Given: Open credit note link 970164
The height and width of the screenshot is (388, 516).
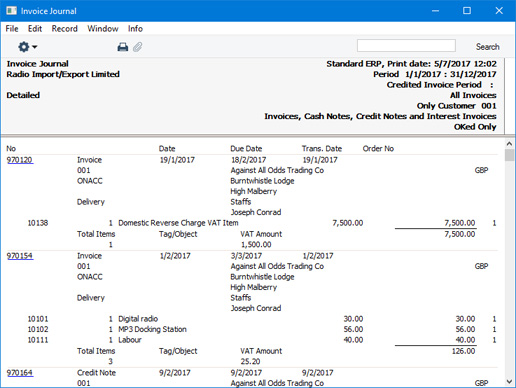Looking at the screenshot, I should (x=20, y=373).
